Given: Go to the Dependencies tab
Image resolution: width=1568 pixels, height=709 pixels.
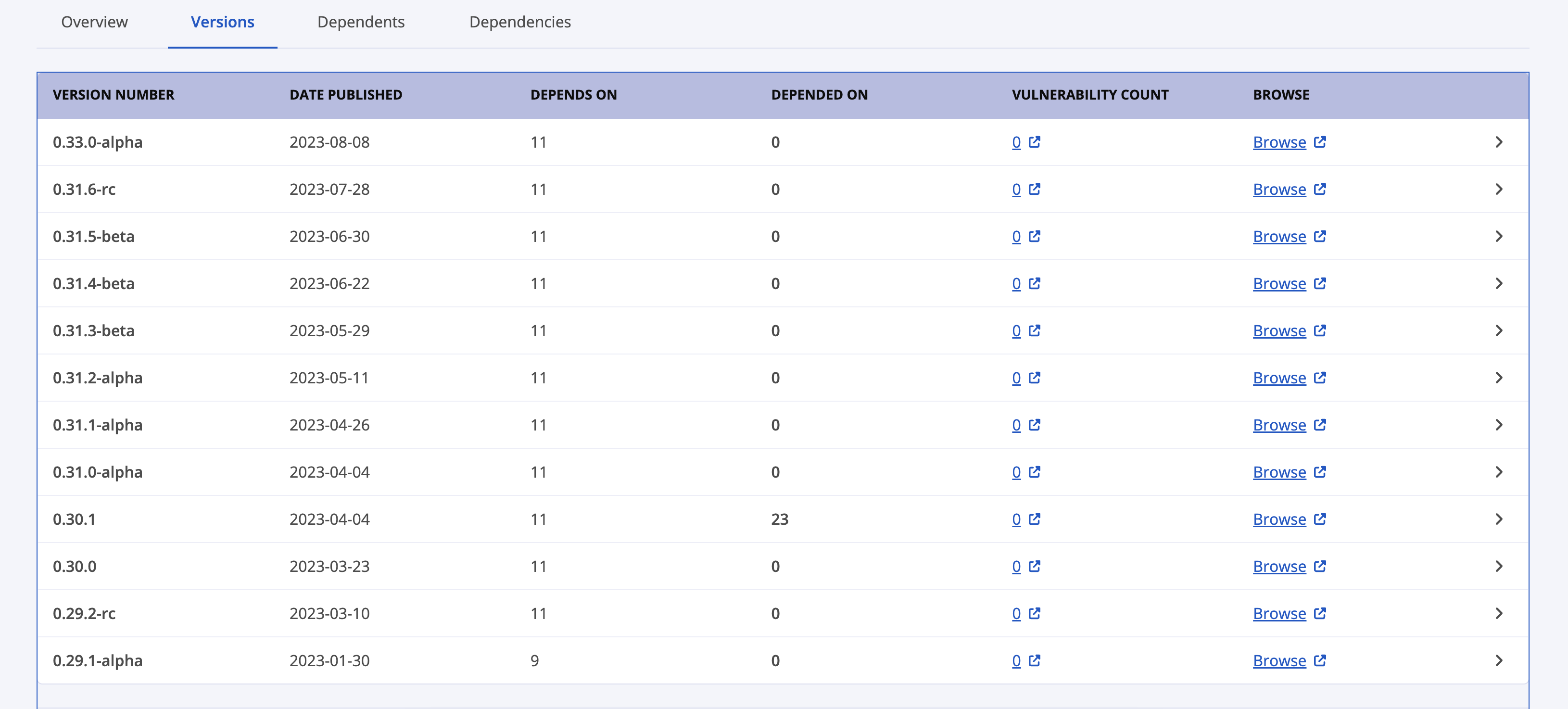Looking at the screenshot, I should coord(519,22).
